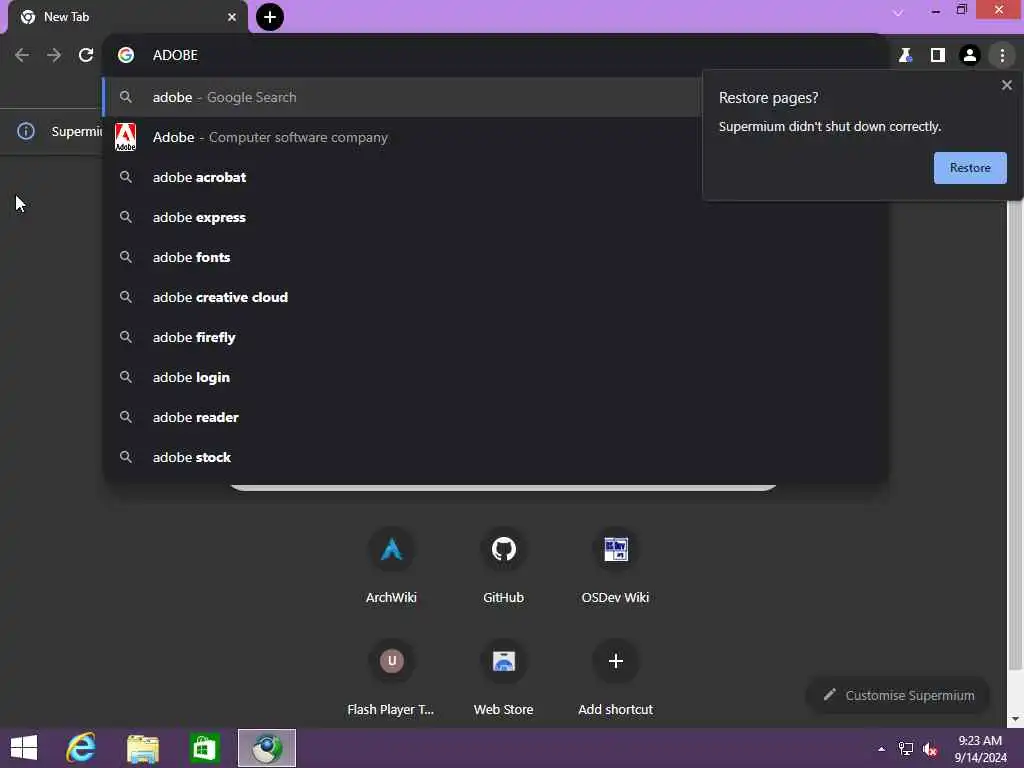Click the info icon beside Supermium infobar
Image resolution: width=1024 pixels, height=768 pixels.
(25, 131)
